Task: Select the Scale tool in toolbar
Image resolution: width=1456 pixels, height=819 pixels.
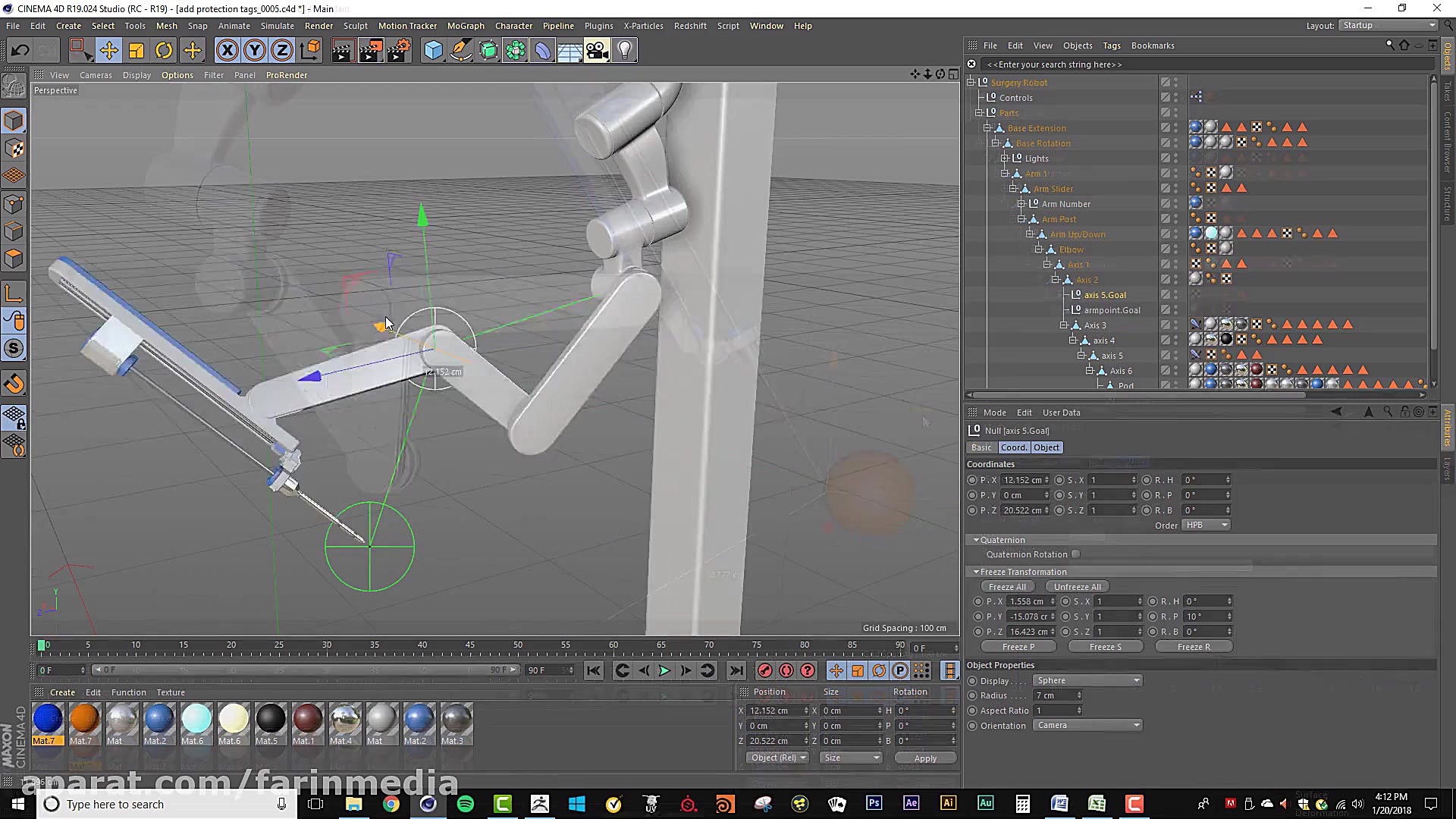Action: (x=136, y=51)
